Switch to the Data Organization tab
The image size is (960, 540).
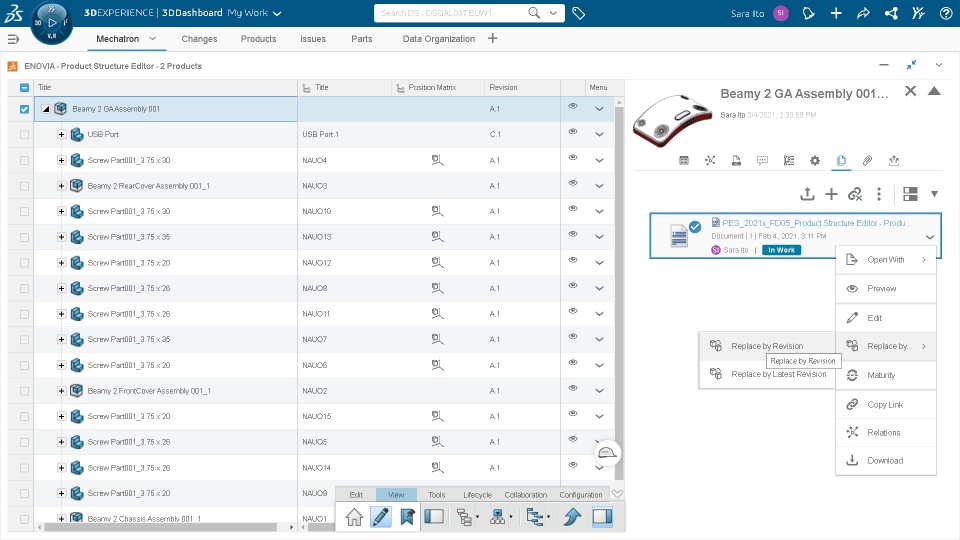(438, 39)
